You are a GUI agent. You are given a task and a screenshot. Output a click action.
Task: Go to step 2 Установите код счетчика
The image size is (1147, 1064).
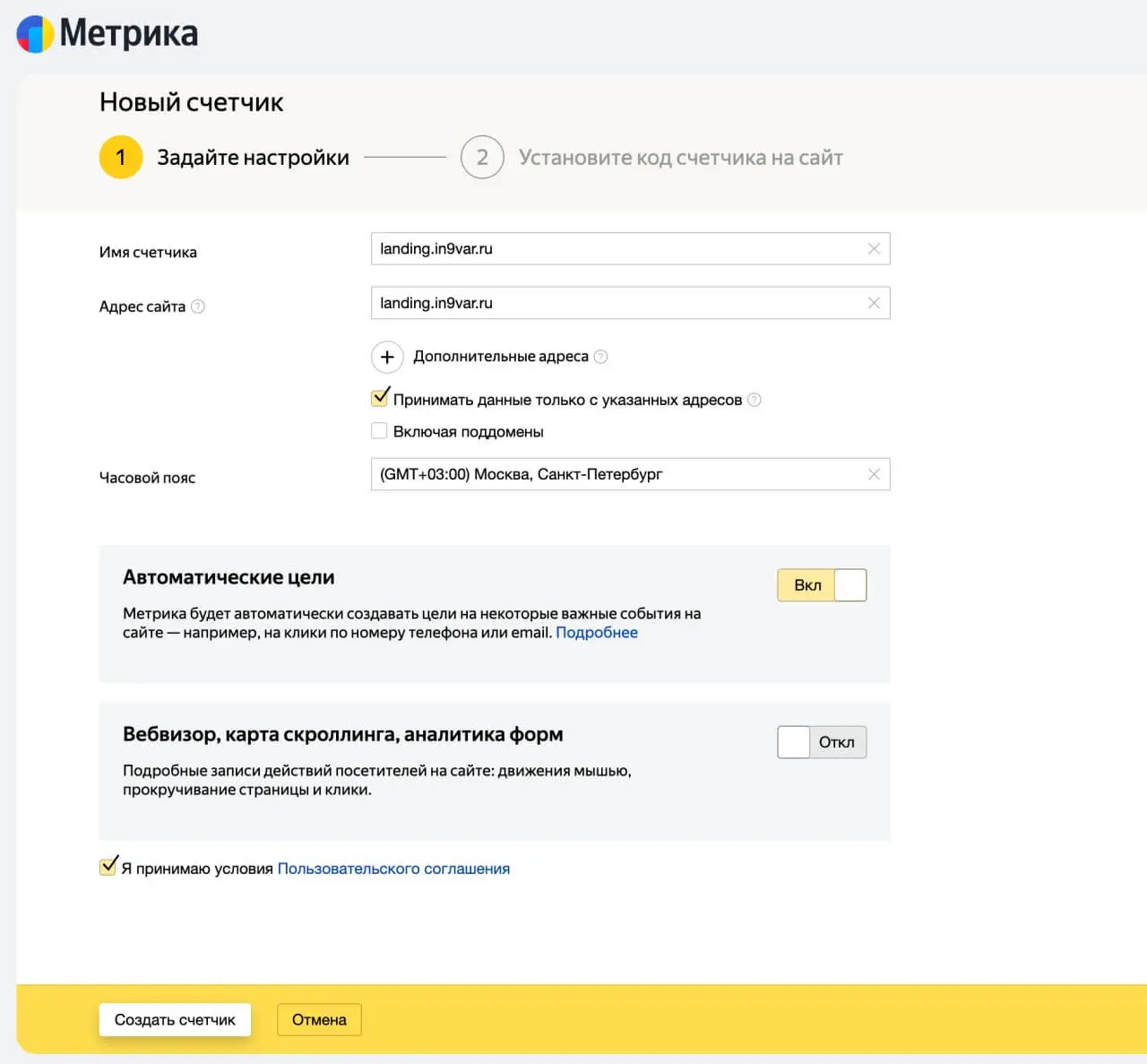point(651,158)
